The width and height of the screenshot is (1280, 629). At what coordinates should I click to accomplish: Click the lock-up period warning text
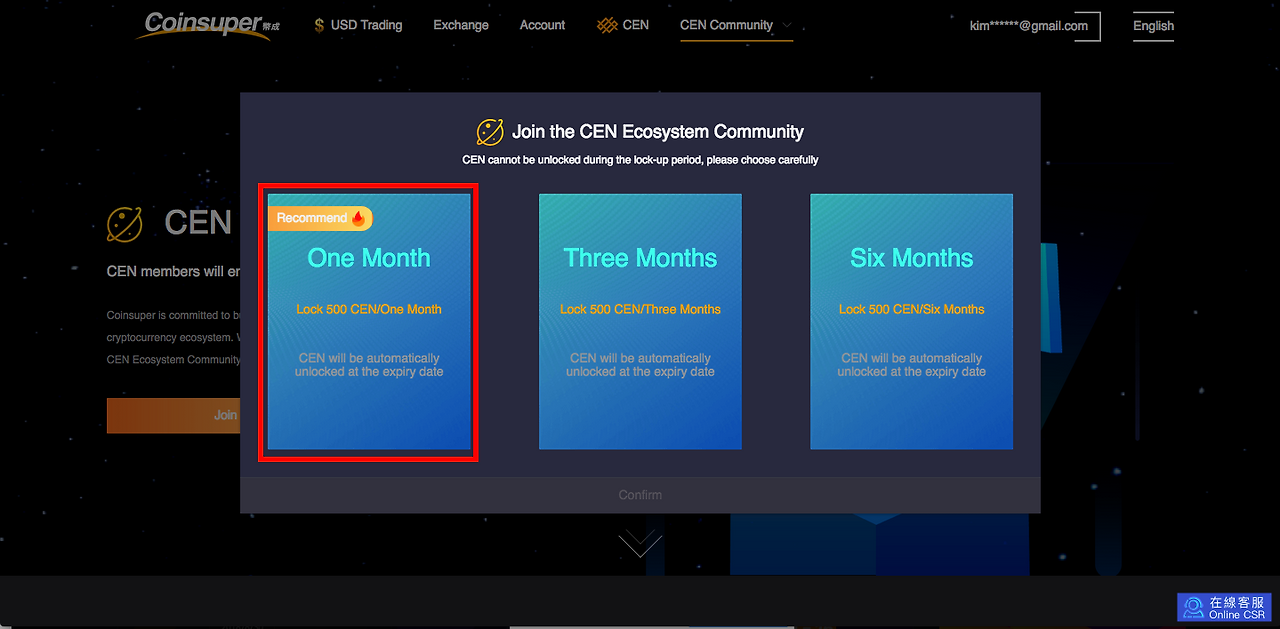[x=640, y=160]
